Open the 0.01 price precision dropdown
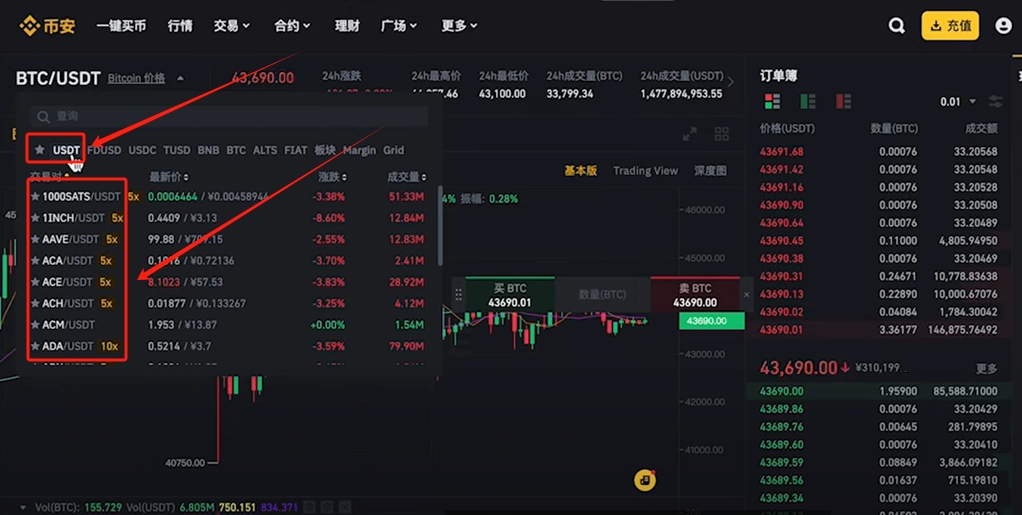This screenshot has height=515, width=1022. [x=957, y=102]
